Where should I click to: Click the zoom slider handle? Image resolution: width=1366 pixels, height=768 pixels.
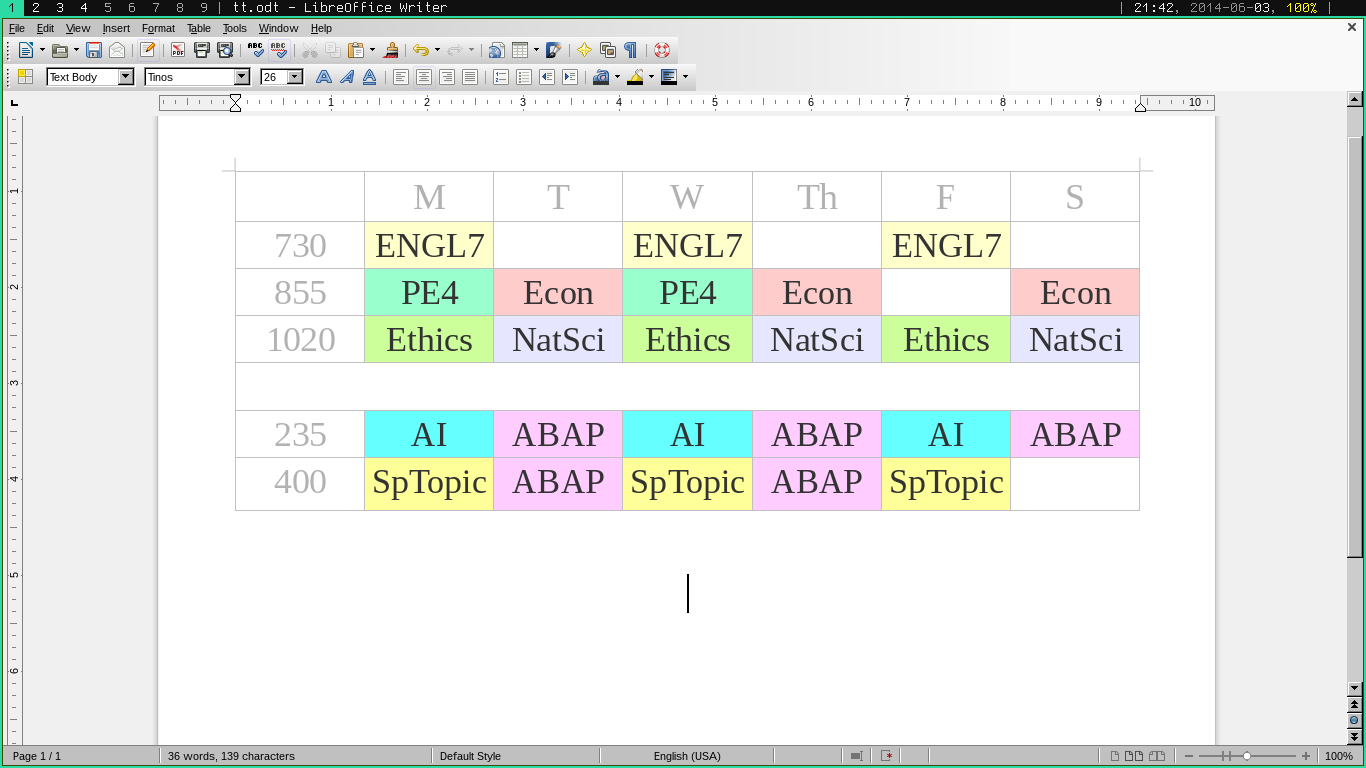[1246, 756]
